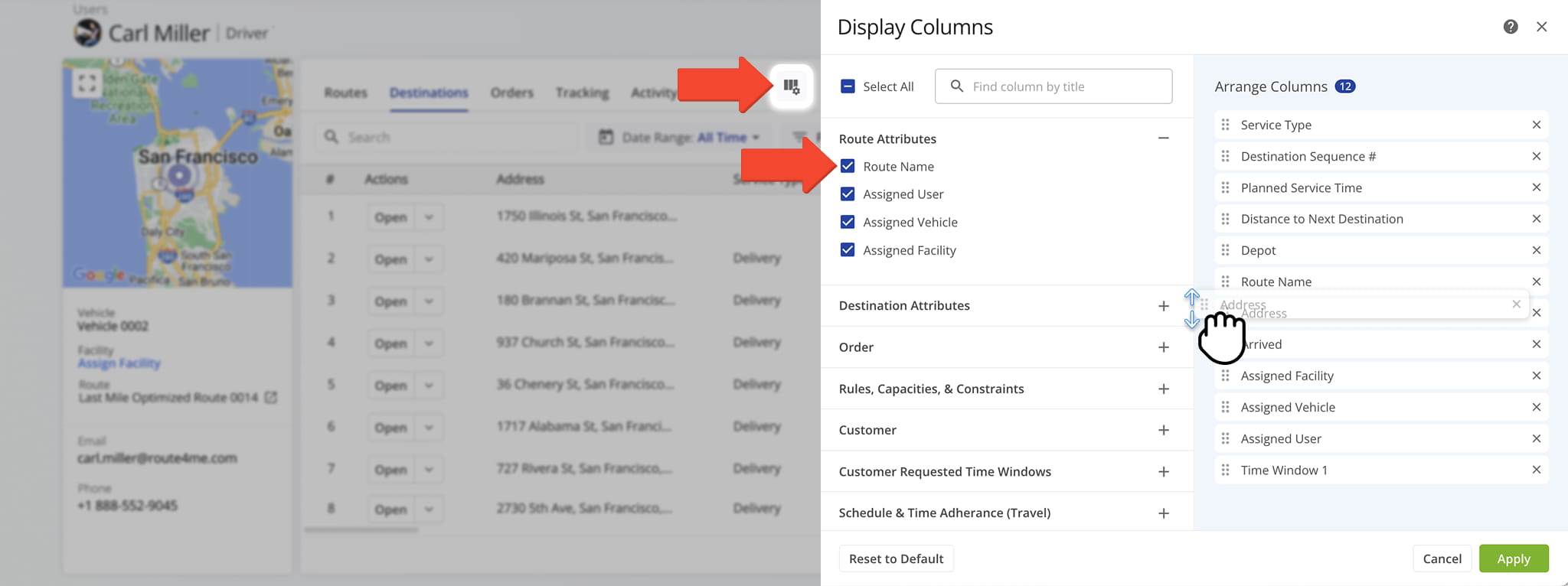The height and width of the screenshot is (586, 1568).
Task: Switch to the Orders tab
Action: pos(511,93)
